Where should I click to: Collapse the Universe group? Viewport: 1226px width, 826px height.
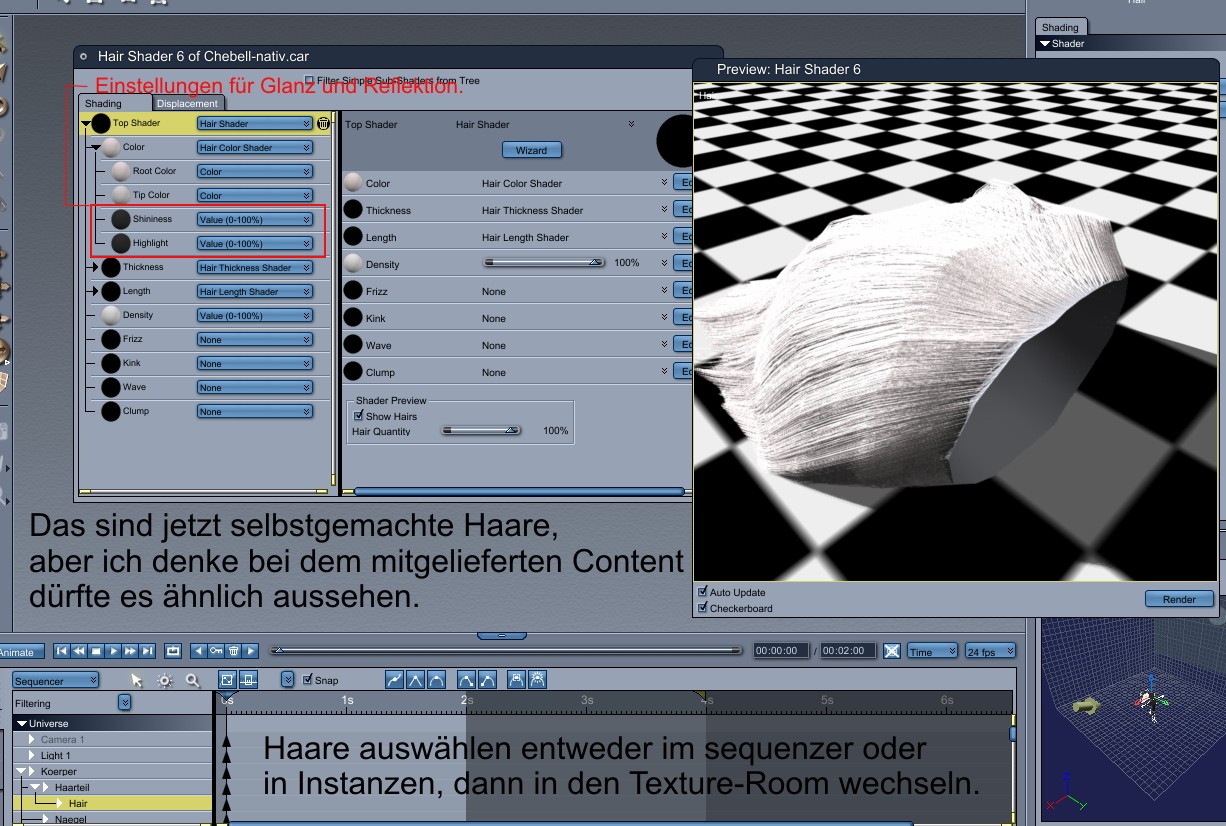point(22,723)
